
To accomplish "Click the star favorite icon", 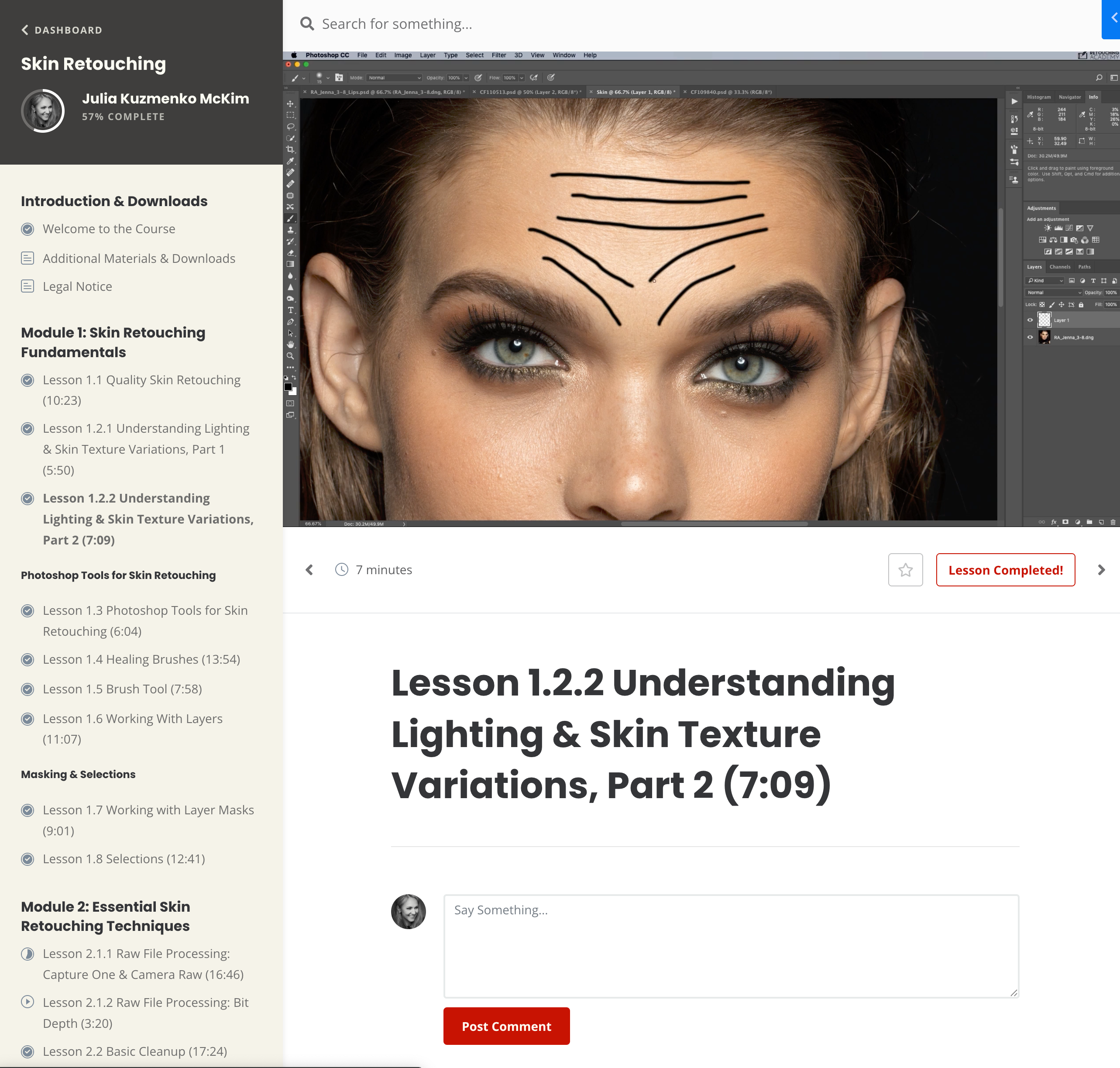I will coord(905,570).
